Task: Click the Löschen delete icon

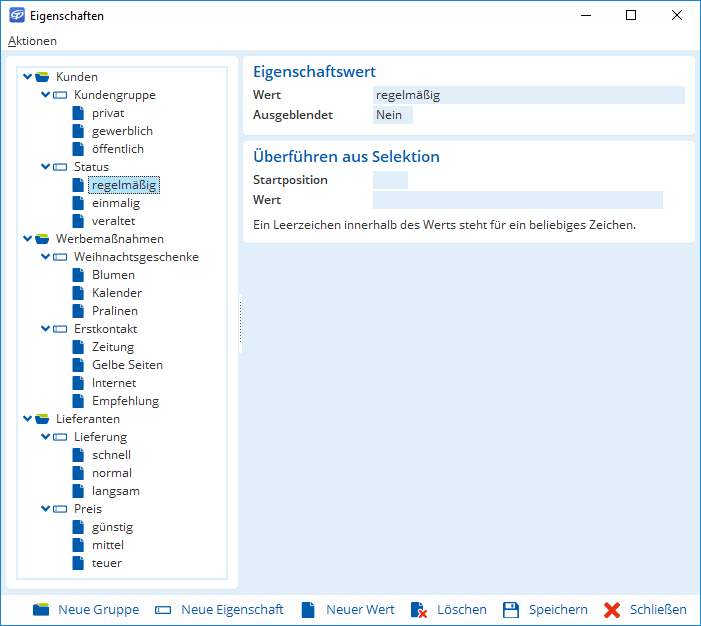Action: coord(420,610)
